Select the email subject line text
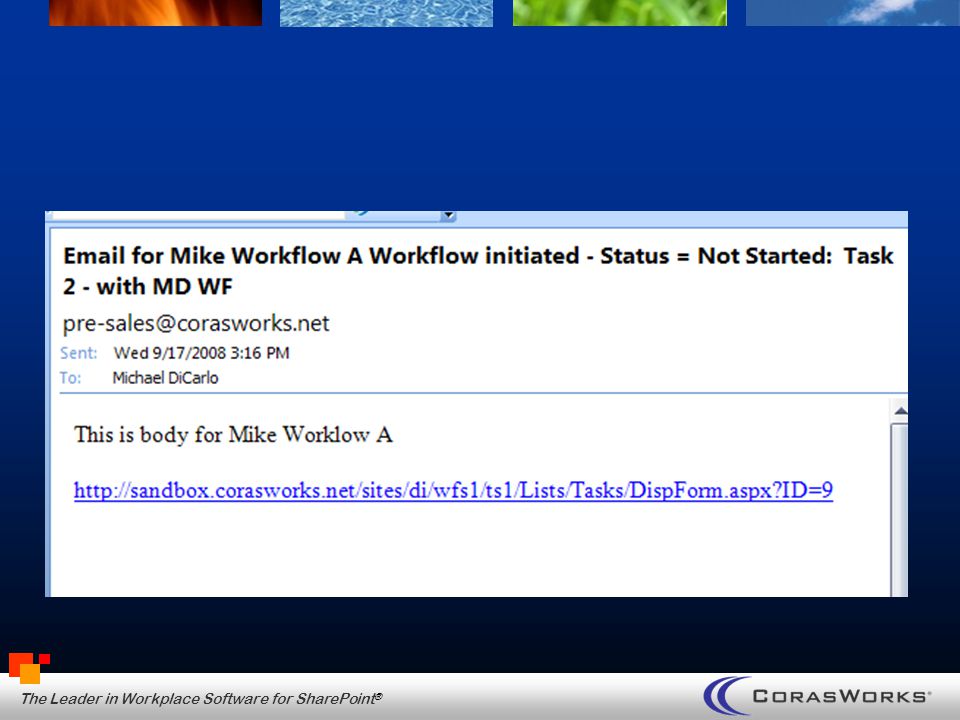This screenshot has height=720, width=960. [478, 271]
